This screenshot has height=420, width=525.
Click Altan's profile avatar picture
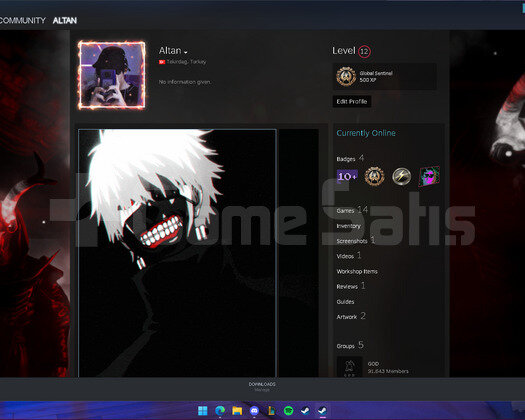(x=112, y=75)
